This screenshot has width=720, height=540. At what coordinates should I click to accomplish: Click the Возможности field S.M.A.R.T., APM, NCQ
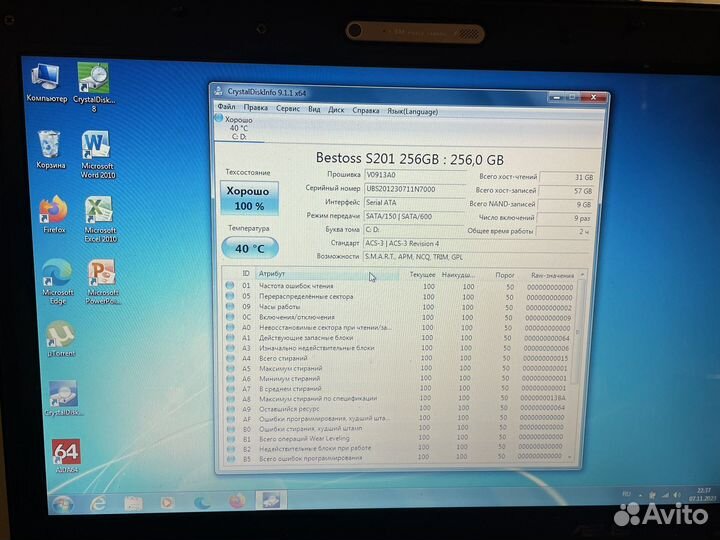(475, 257)
